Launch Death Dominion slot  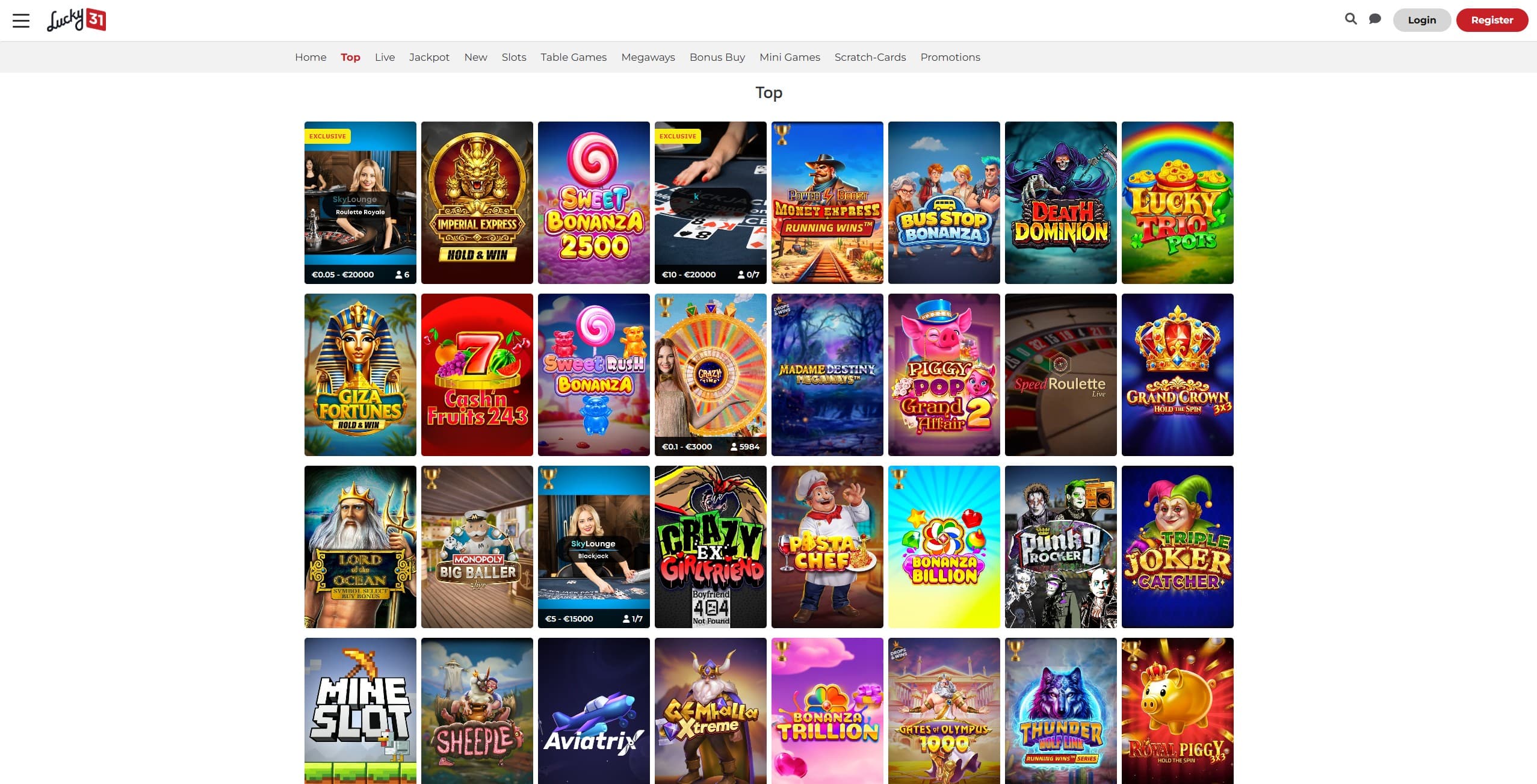1061,203
